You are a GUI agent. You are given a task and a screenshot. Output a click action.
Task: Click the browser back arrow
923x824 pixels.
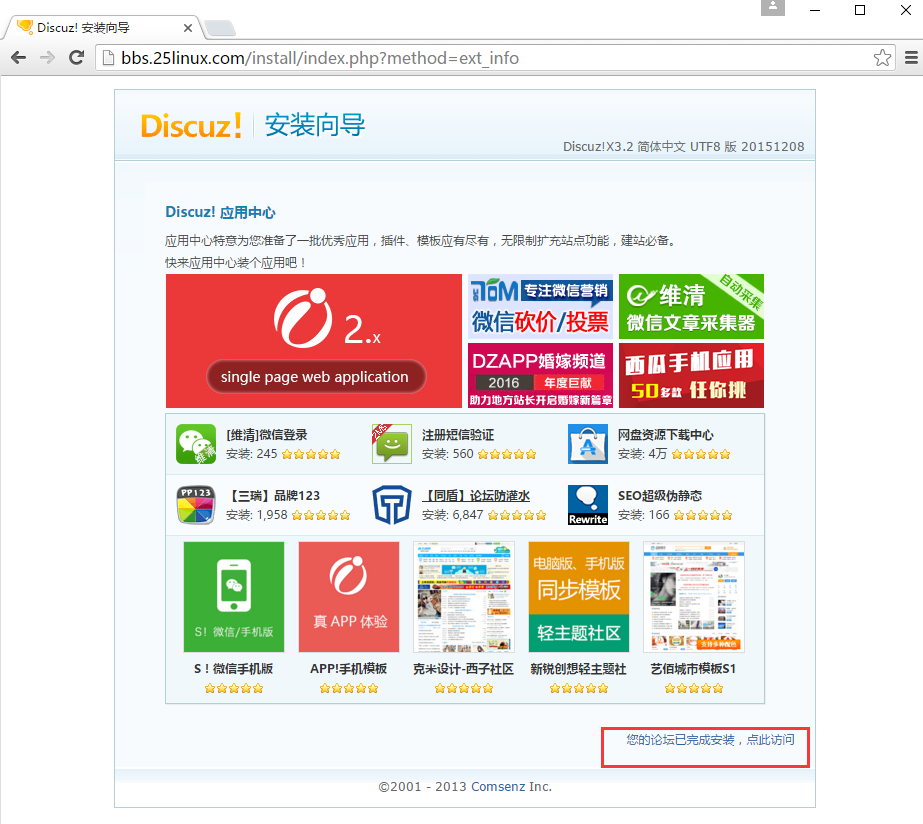tap(19, 58)
